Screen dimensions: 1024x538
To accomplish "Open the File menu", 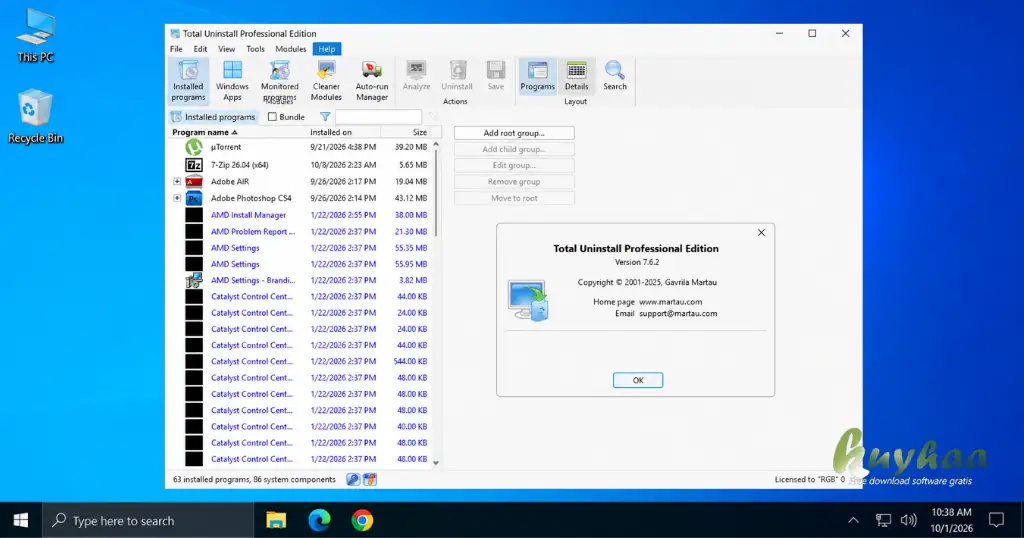I will tap(176, 49).
